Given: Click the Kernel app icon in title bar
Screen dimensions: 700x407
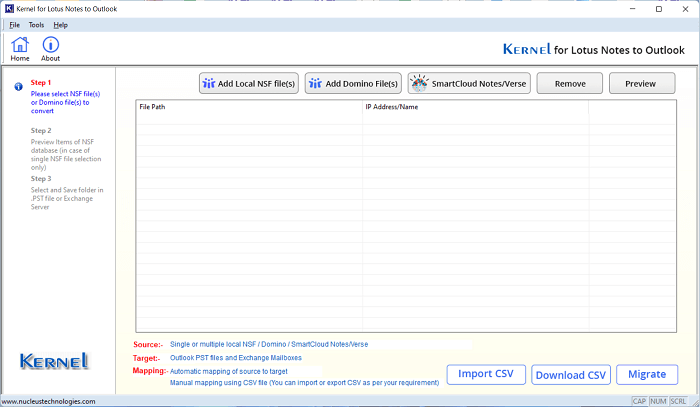Looking at the screenshot, I should (x=9, y=8).
